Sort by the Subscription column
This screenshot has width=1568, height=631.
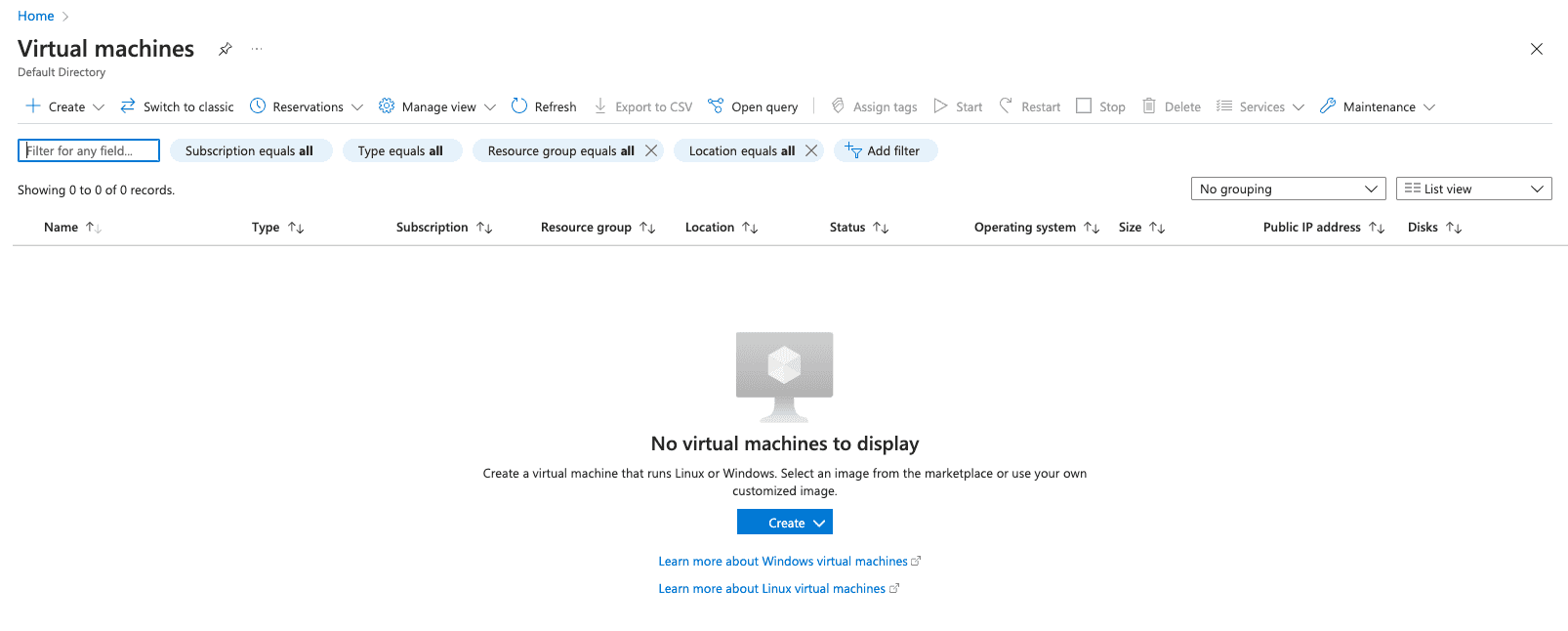click(x=444, y=227)
